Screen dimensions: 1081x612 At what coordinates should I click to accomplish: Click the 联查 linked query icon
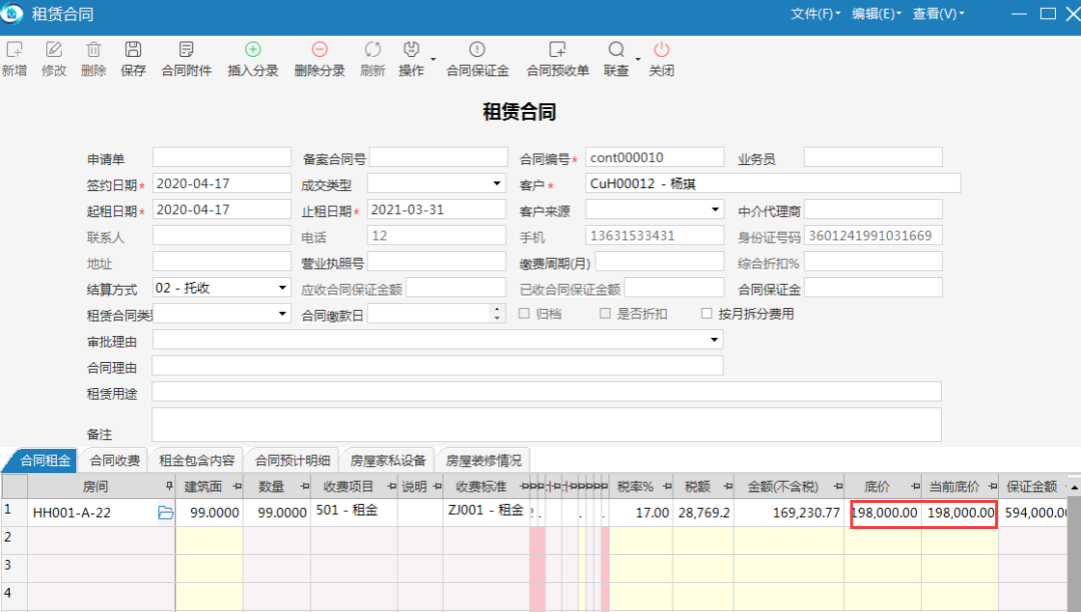(616, 50)
